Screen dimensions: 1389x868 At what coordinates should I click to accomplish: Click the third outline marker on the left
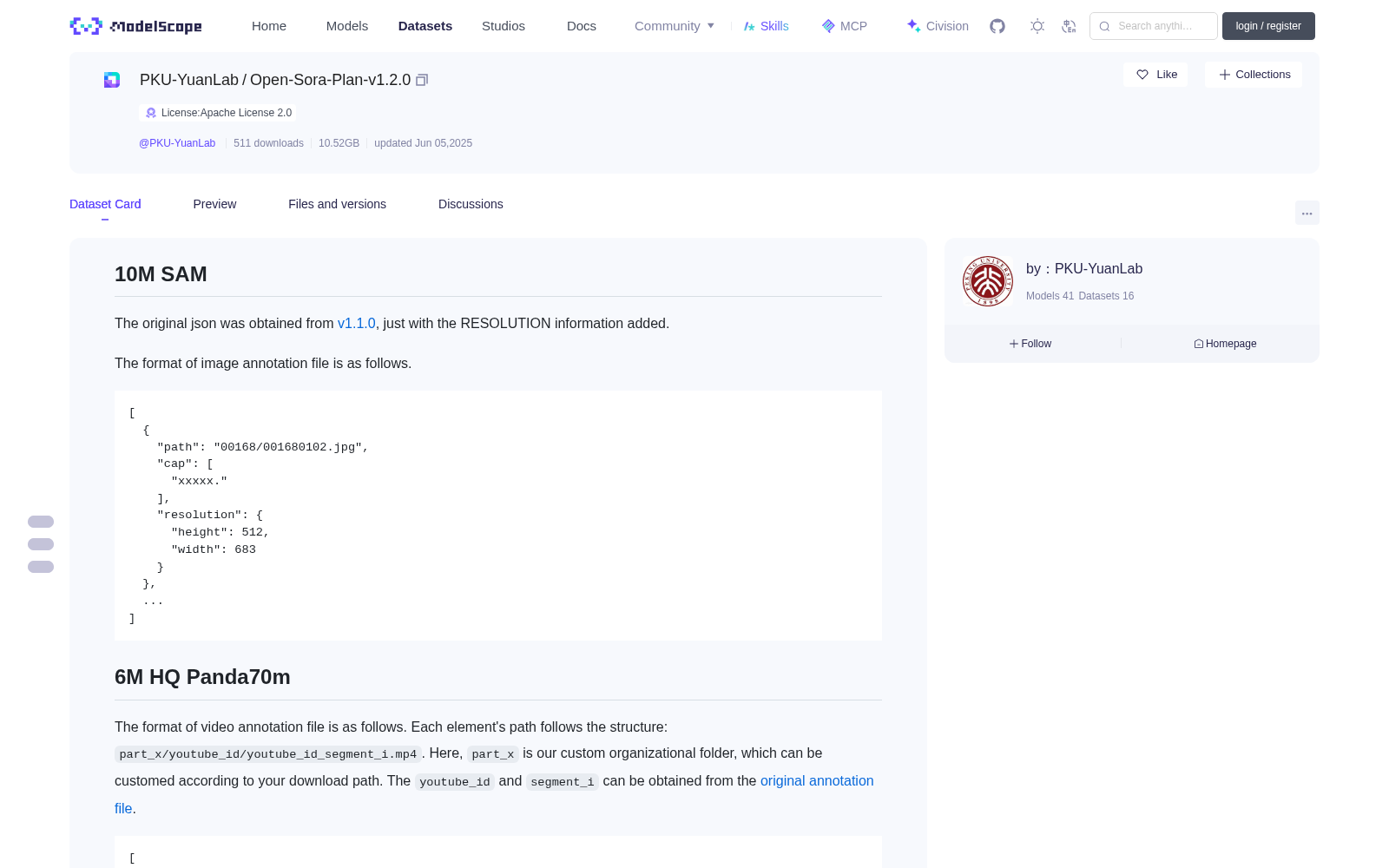pyautogui.click(x=41, y=567)
